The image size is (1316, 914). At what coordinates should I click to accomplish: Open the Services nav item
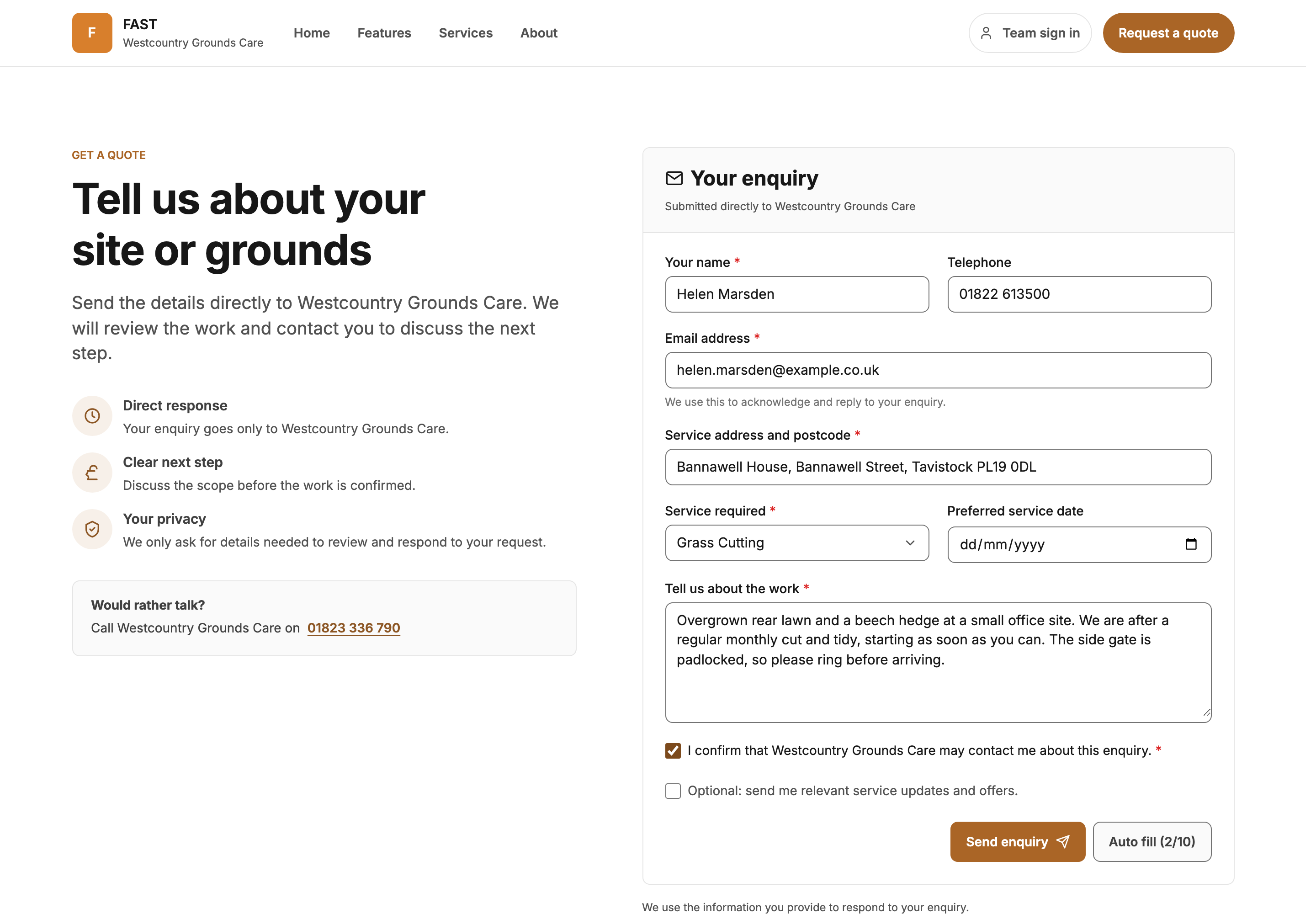click(466, 33)
